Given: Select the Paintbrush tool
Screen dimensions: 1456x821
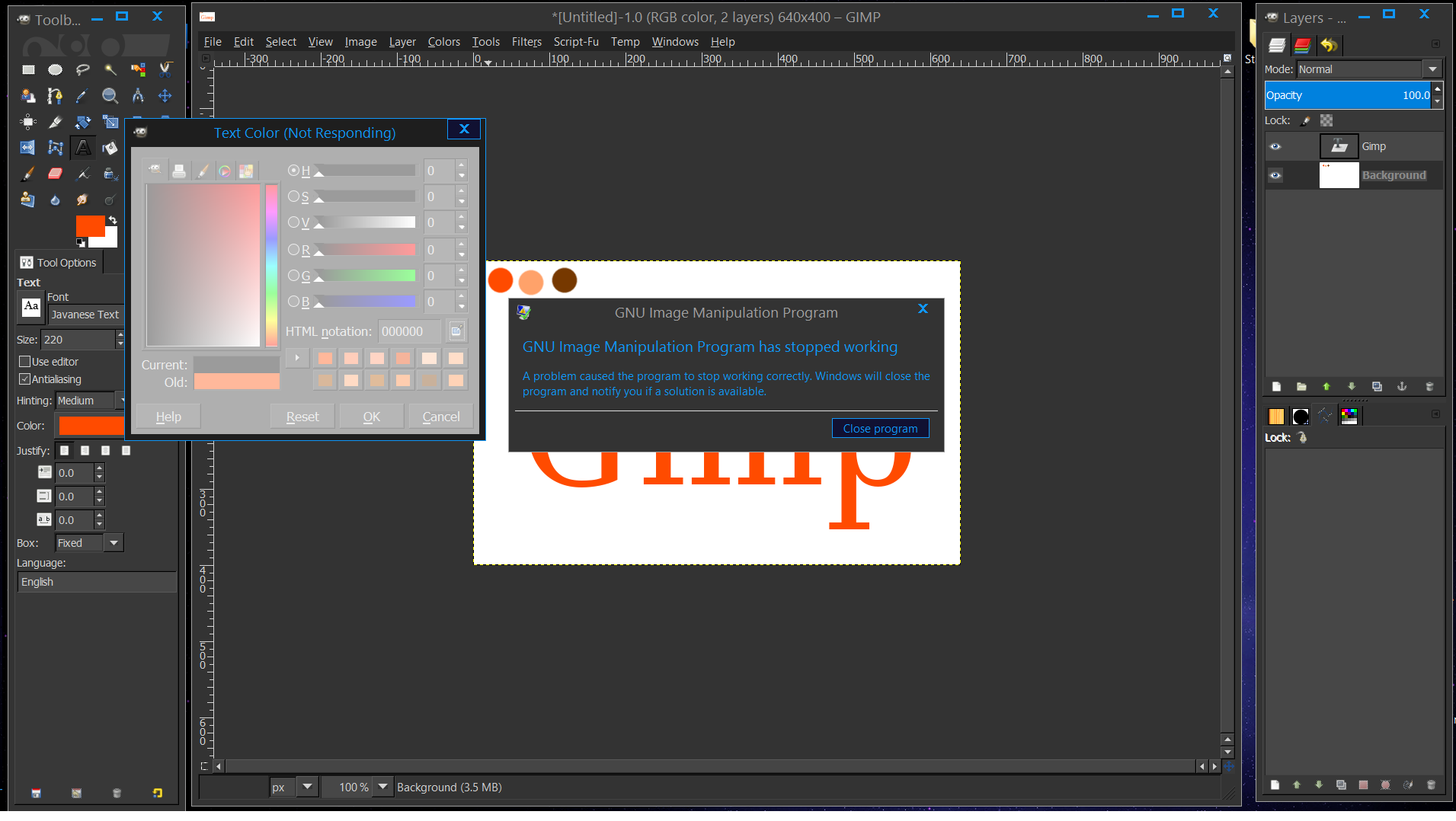Looking at the screenshot, I should pyautogui.click(x=28, y=174).
